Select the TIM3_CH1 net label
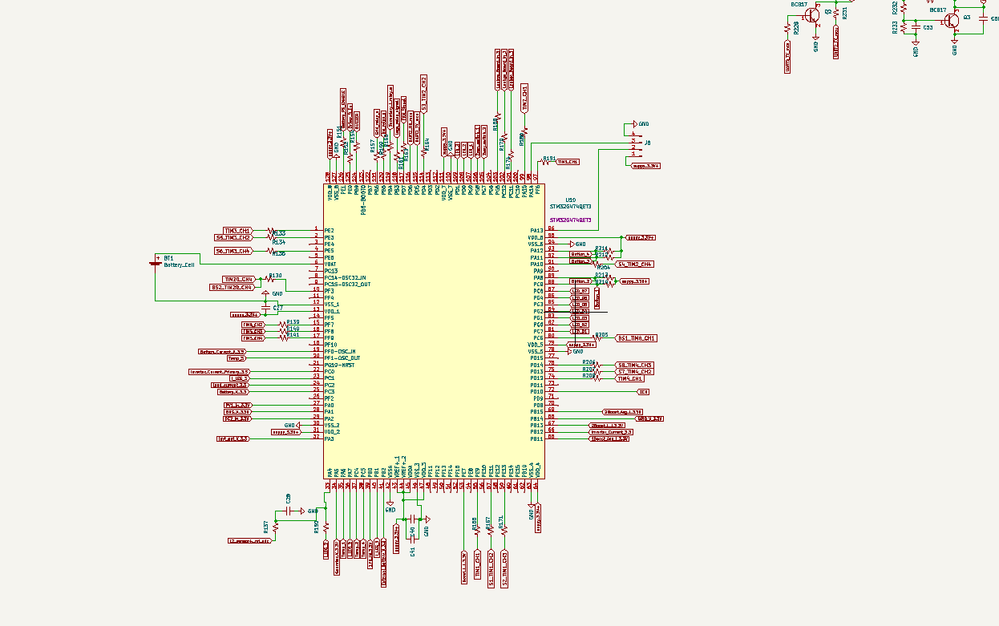This screenshot has height=626, width=999. (x=238, y=231)
